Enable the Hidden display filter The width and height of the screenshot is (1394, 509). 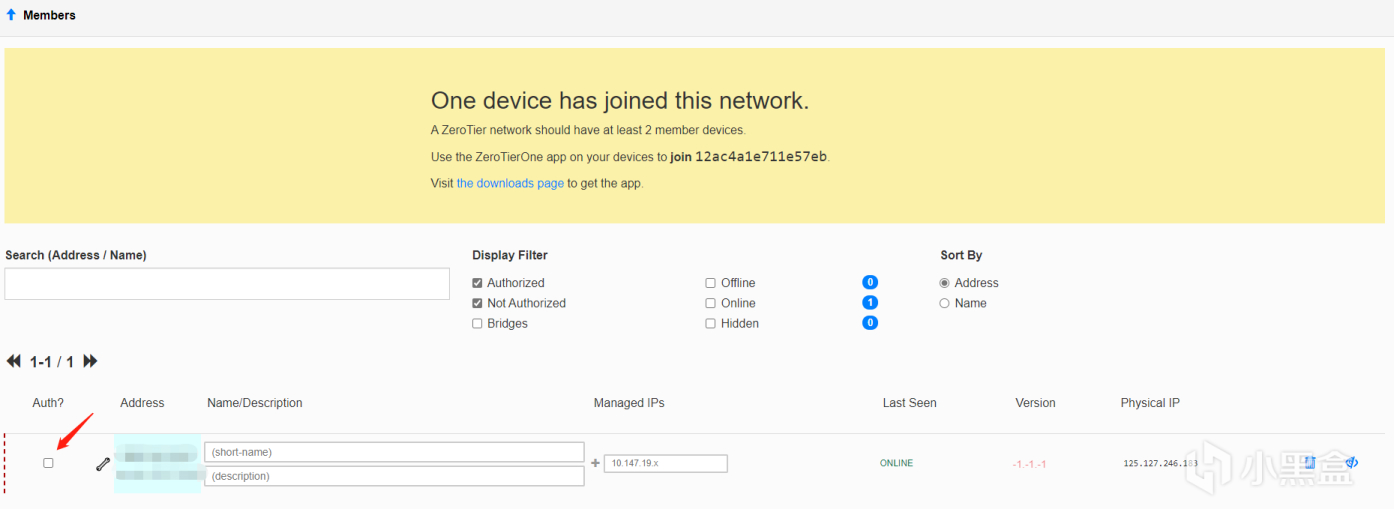coord(710,324)
